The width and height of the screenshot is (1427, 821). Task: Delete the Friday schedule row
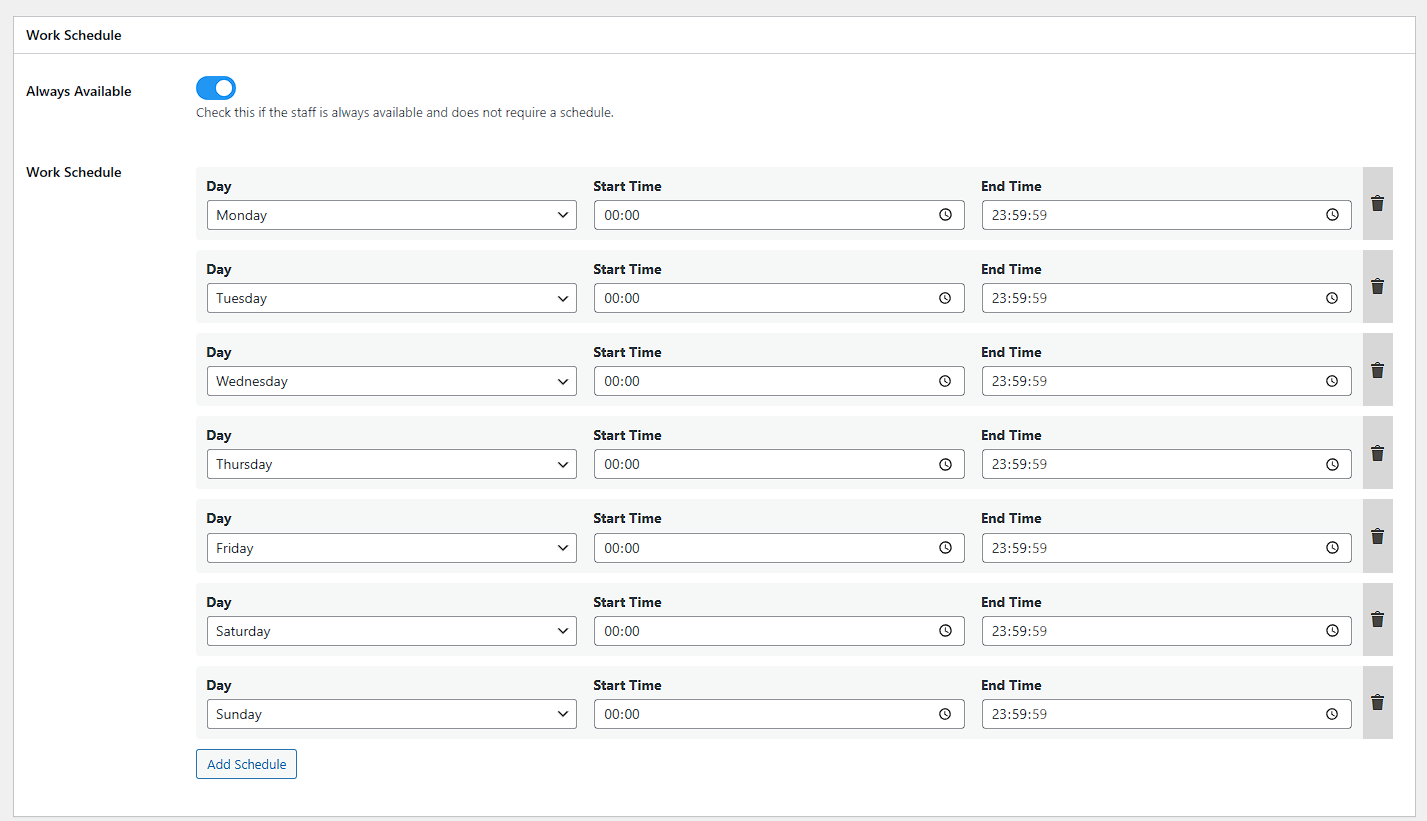pos(1377,536)
